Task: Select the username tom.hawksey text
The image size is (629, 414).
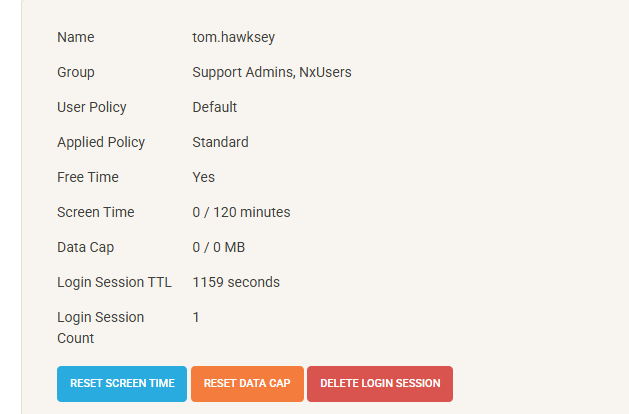Action: [x=235, y=37]
